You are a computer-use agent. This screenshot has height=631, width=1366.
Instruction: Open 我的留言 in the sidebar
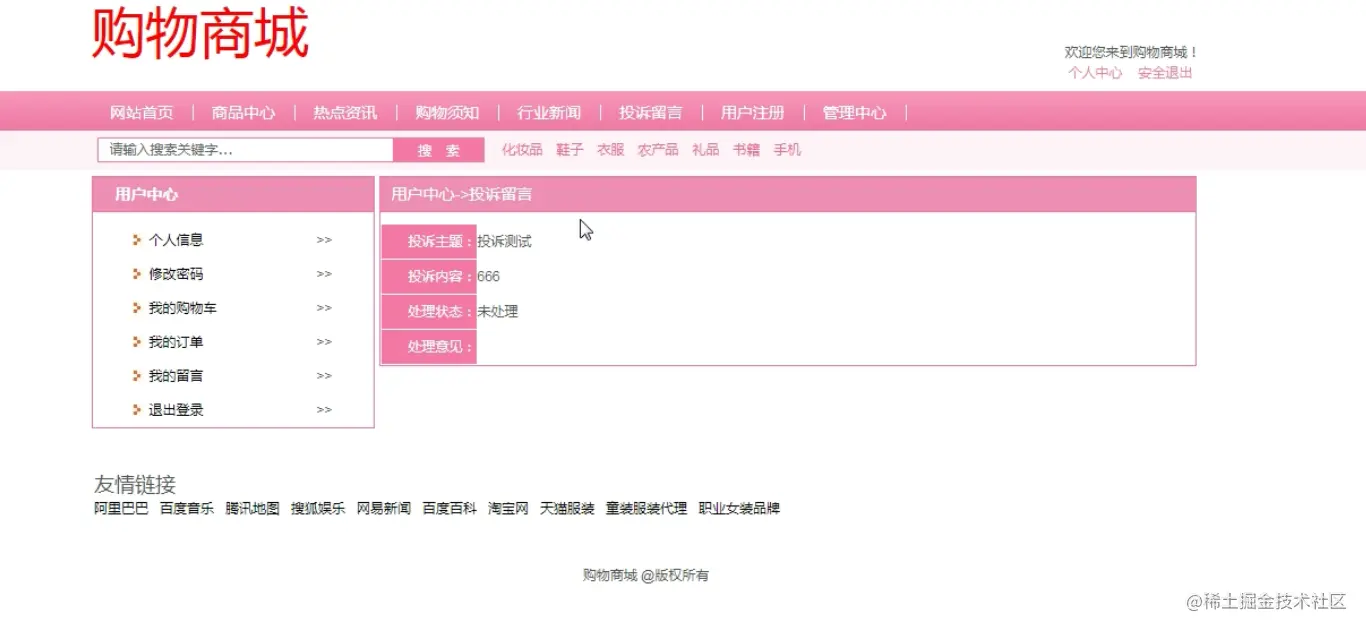coord(176,376)
